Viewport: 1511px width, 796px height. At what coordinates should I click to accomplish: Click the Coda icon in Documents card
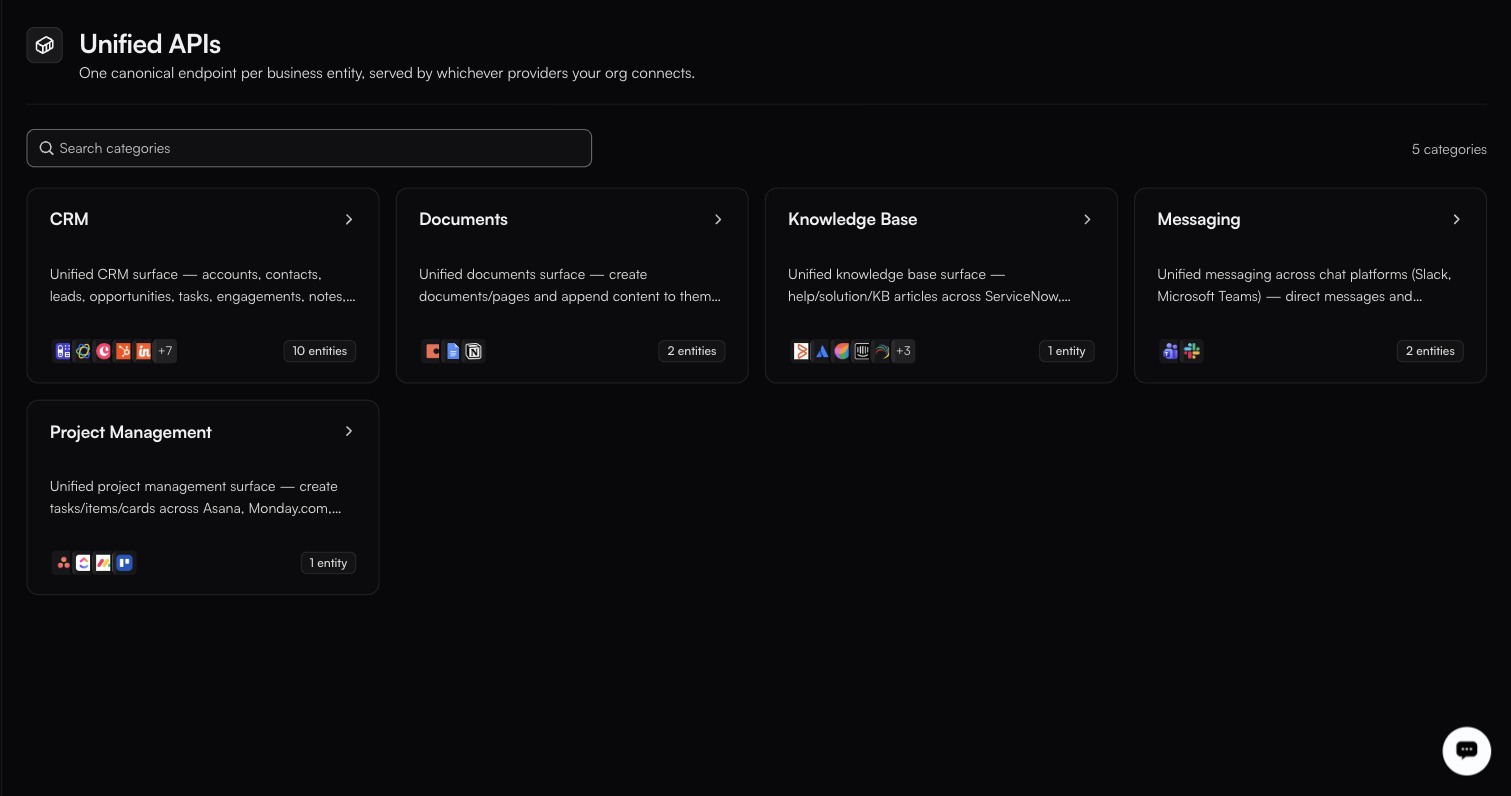tap(432, 351)
